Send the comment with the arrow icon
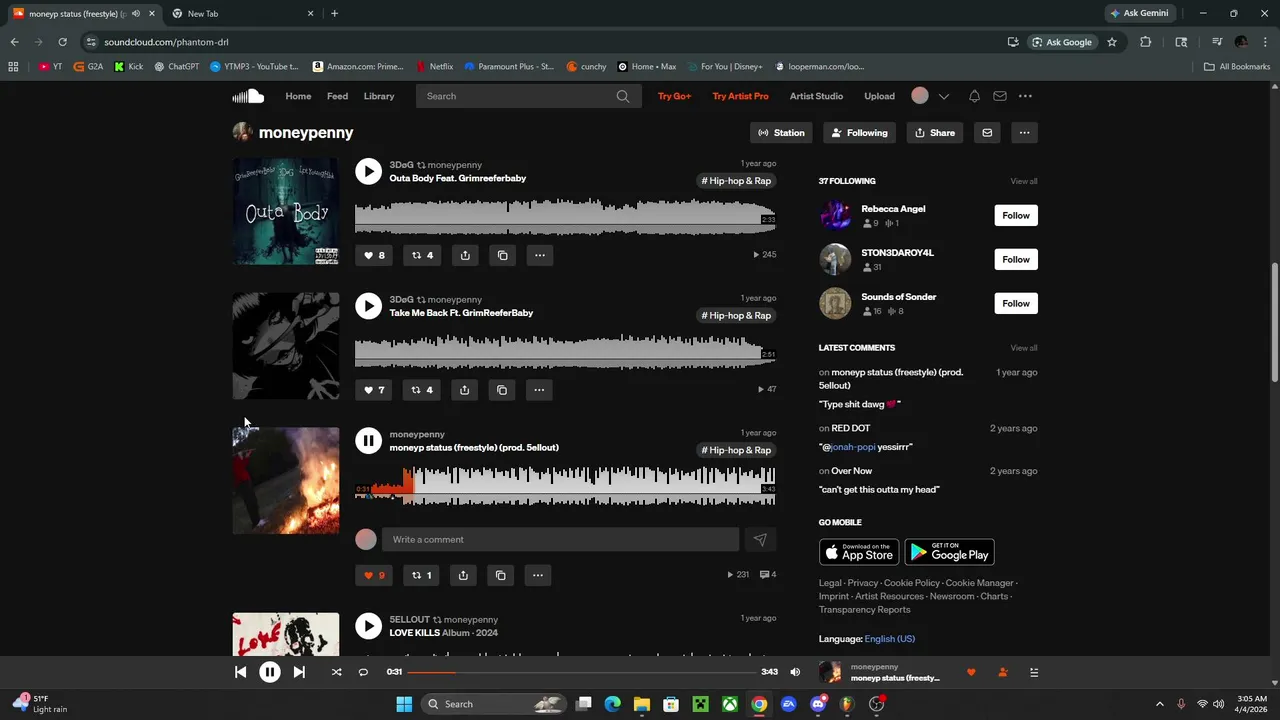Screen dimensions: 1280x720 click(760, 540)
